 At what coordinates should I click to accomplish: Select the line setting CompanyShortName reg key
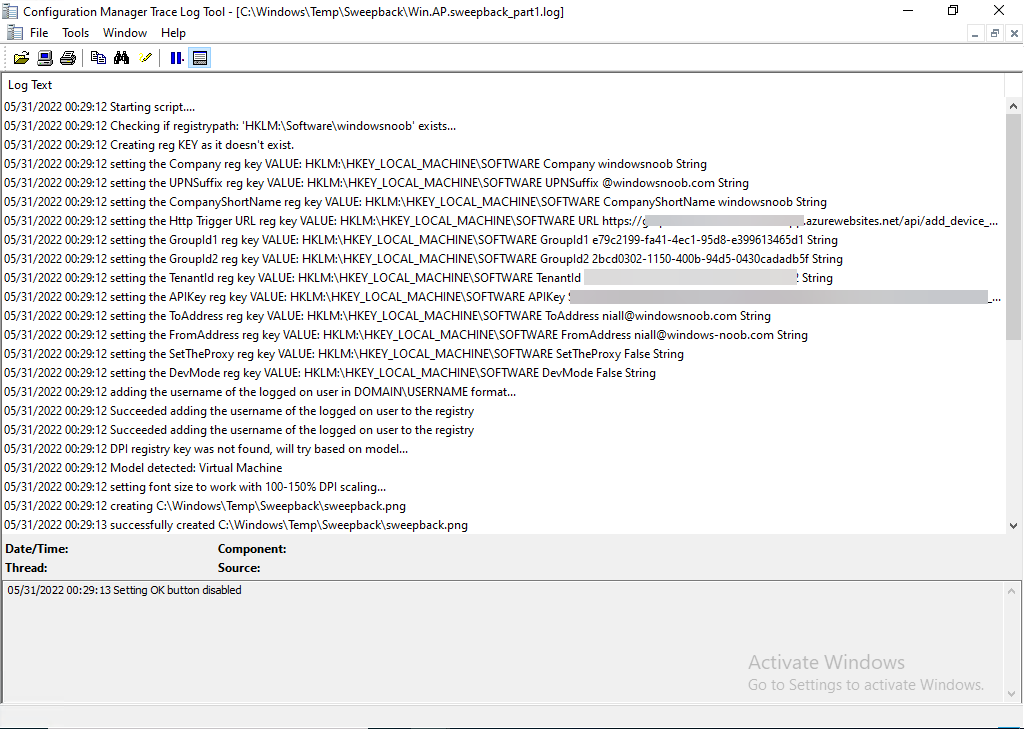click(503, 202)
